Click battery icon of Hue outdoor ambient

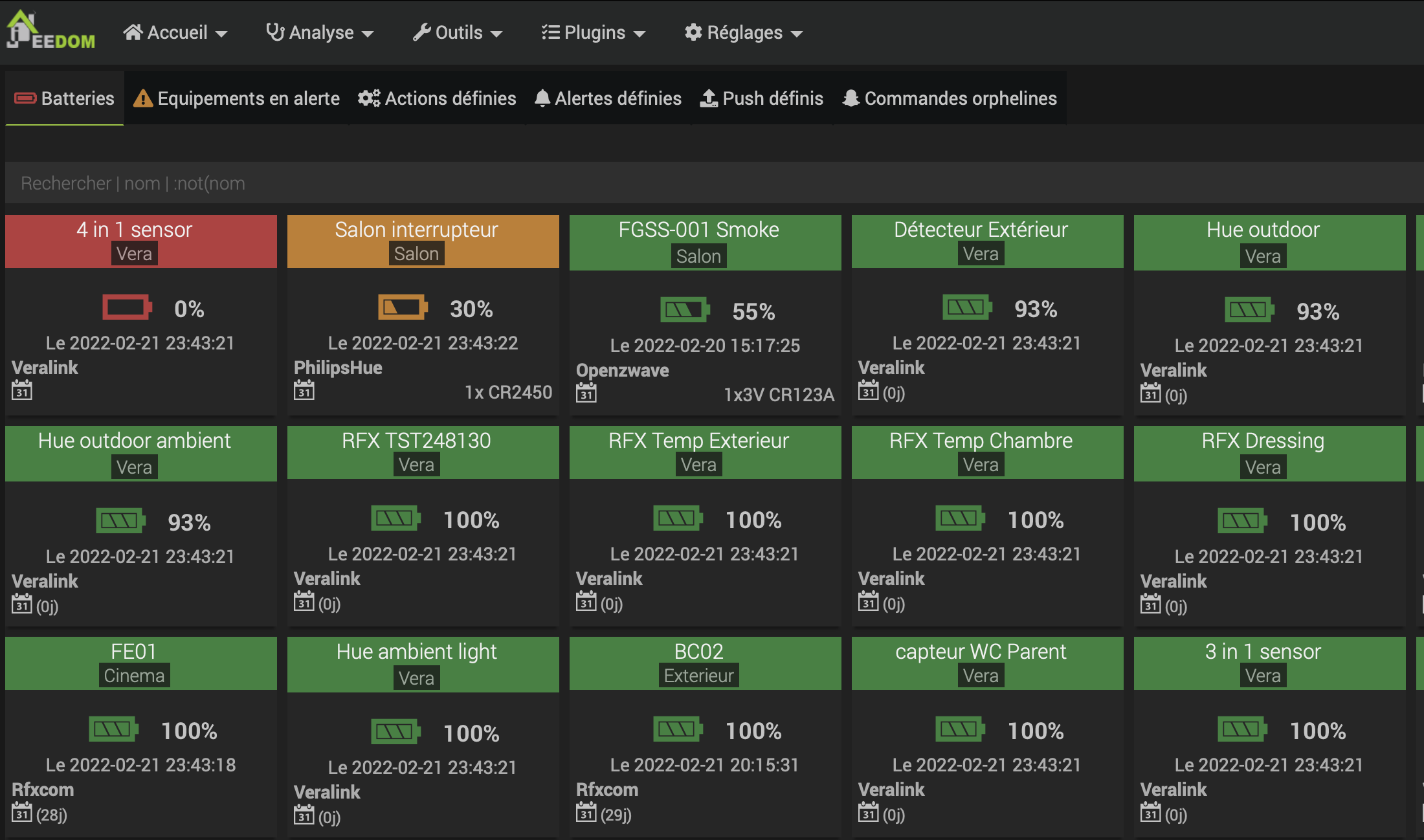tap(120, 521)
